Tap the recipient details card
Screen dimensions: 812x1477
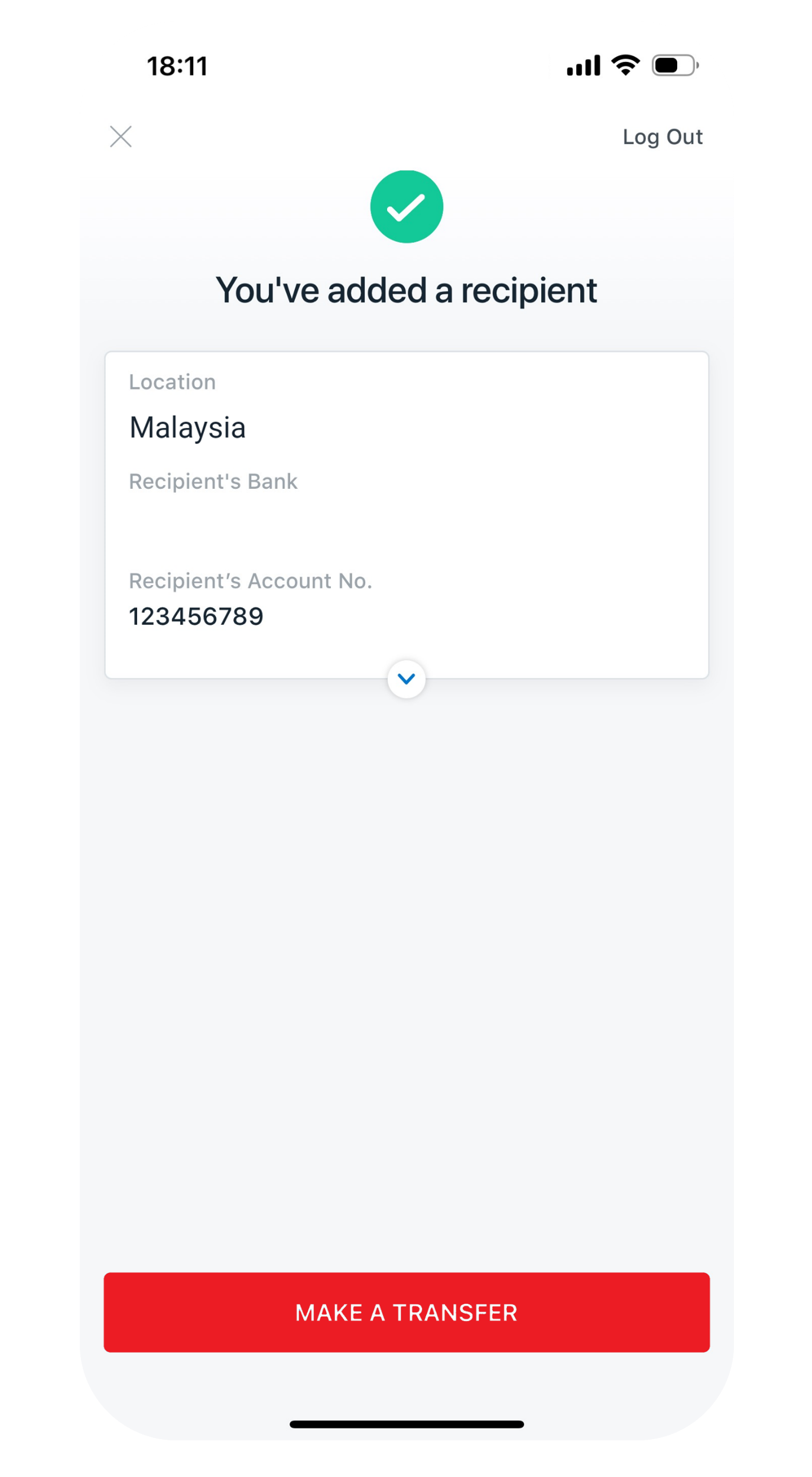(406, 515)
